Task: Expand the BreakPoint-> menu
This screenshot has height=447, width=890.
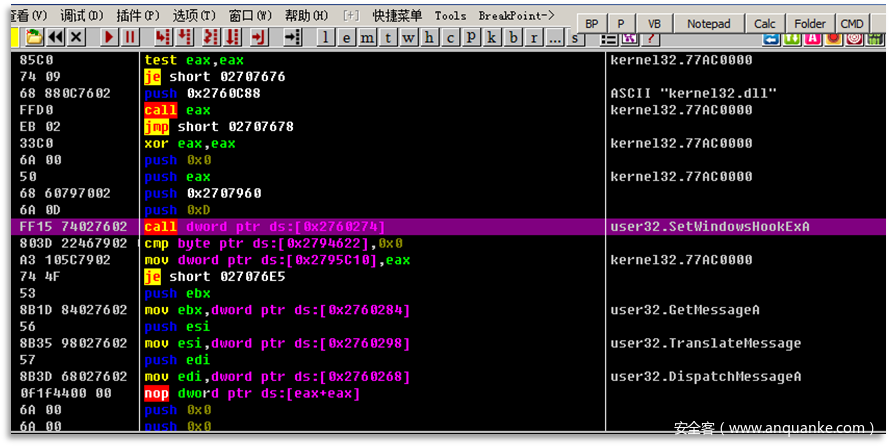Action: click(x=516, y=16)
